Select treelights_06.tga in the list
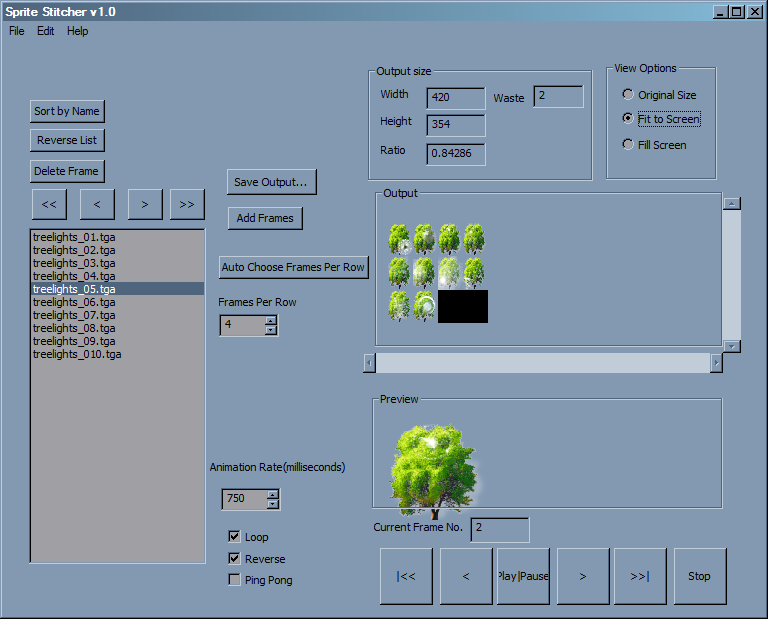 [118, 302]
